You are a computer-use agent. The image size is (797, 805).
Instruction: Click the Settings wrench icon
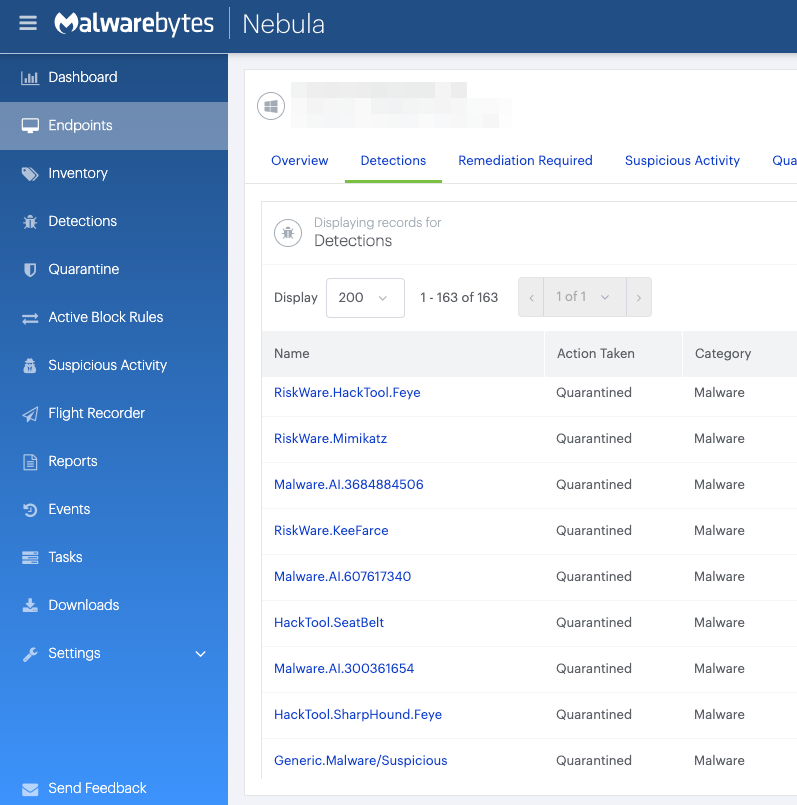[30, 654]
